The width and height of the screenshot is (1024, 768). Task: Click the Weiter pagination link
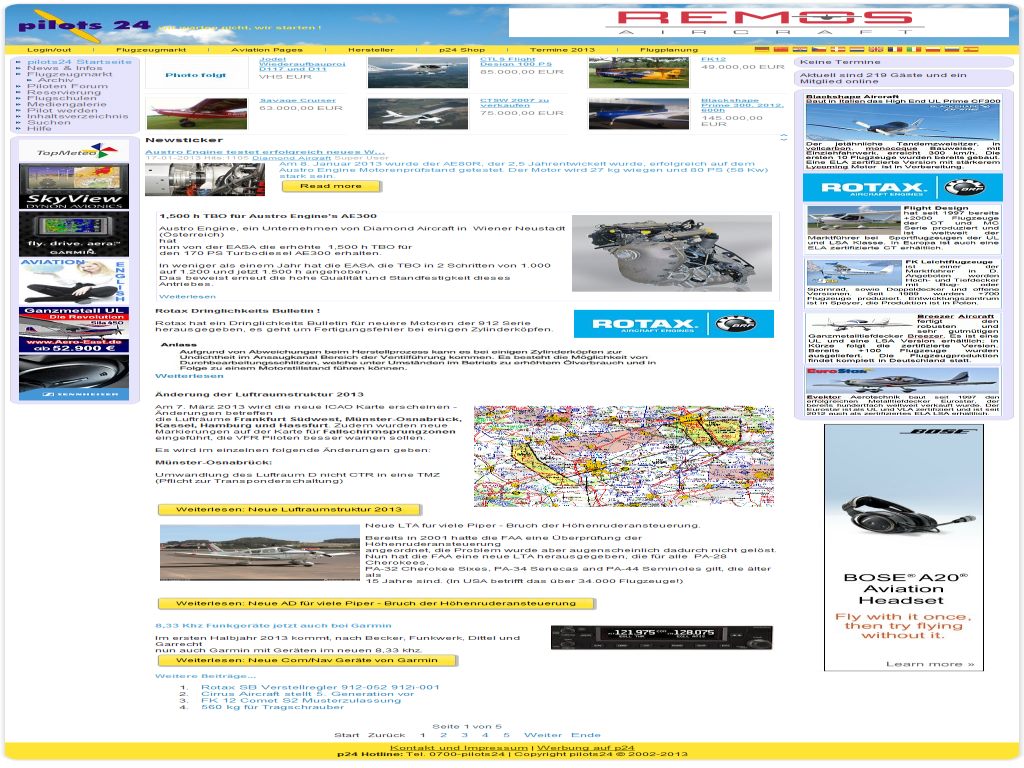click(543, 735)
